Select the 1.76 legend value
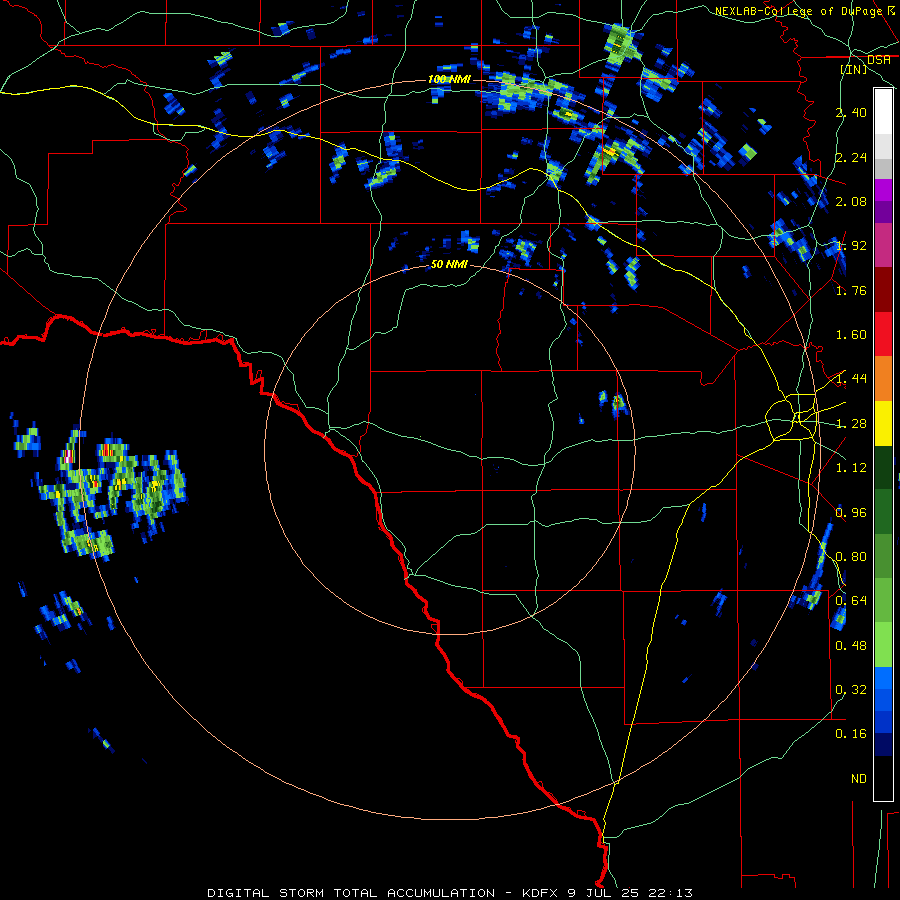900x900 pixels. [851, 290]
